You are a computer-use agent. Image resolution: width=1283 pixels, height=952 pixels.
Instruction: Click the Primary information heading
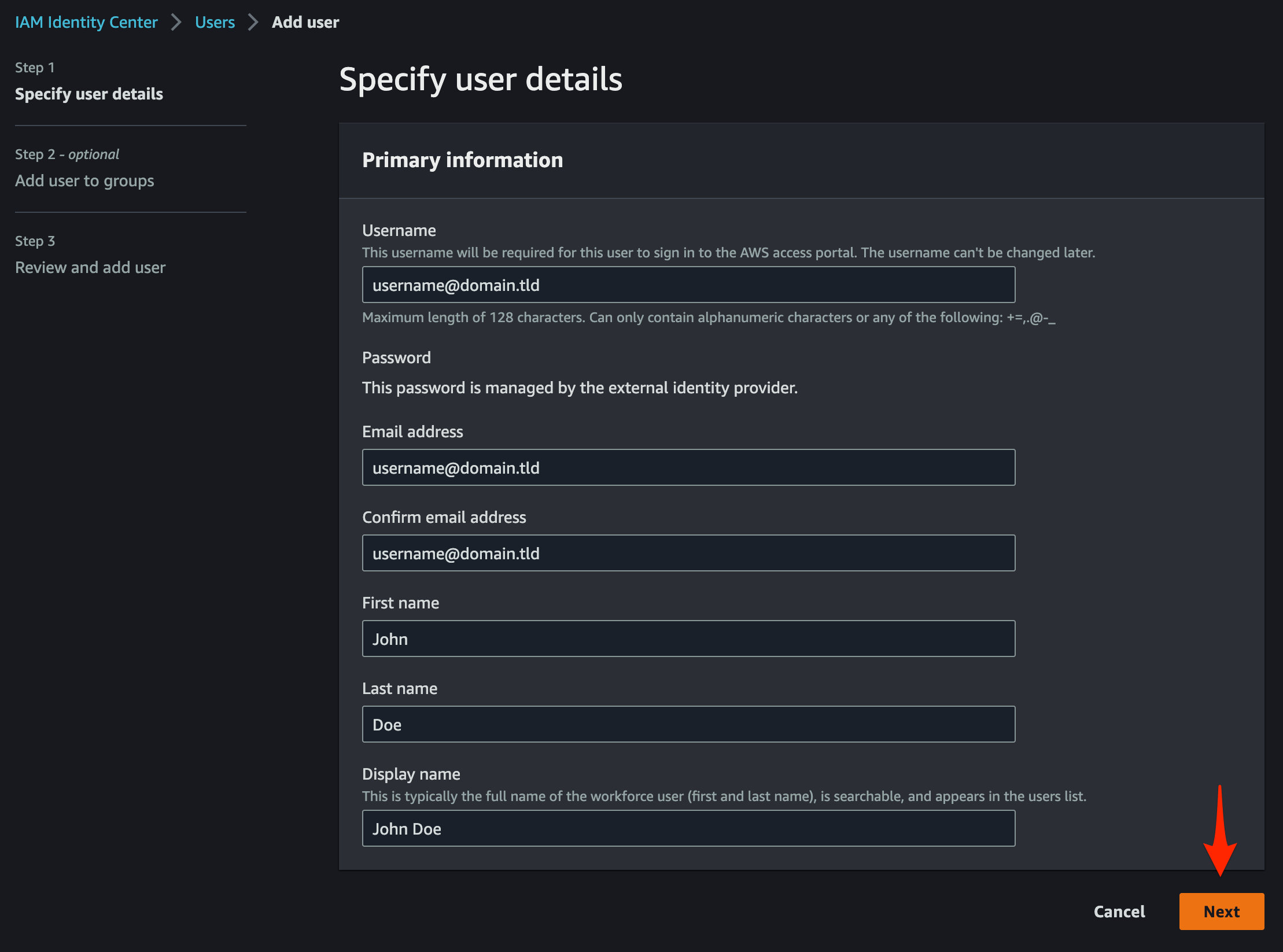(463, 160)
